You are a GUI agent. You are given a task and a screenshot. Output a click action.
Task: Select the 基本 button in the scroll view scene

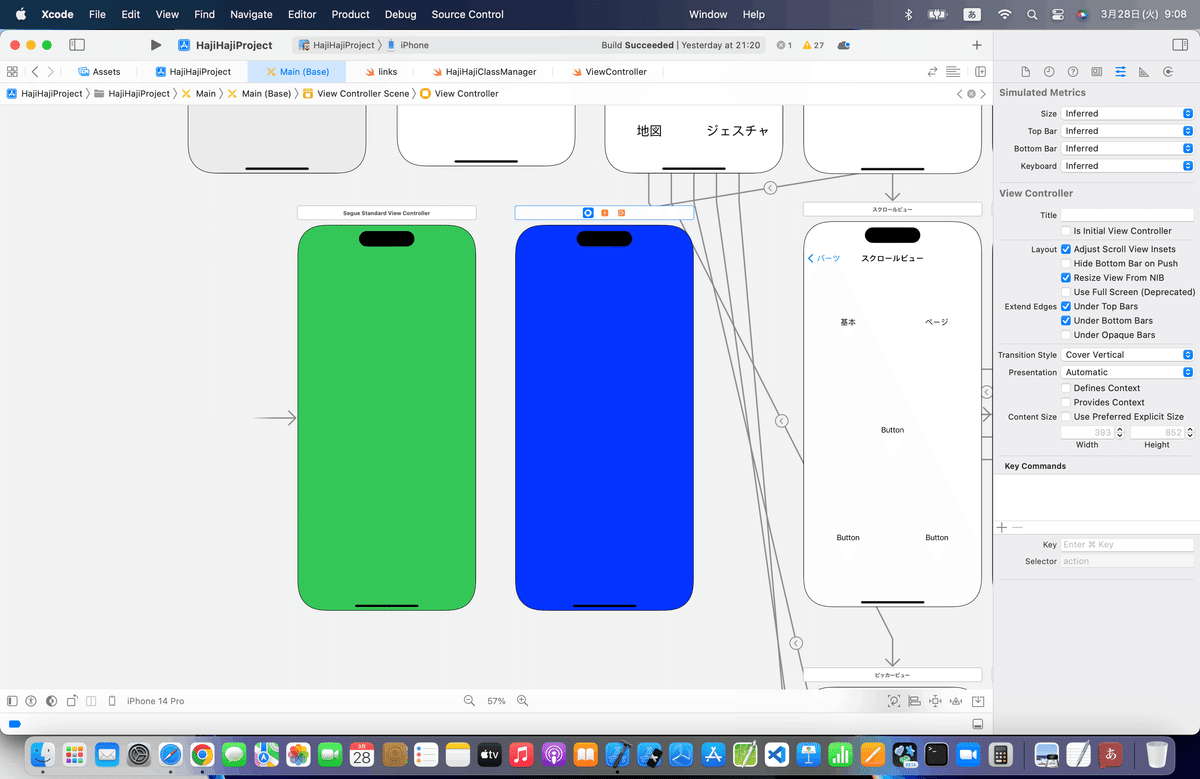coord(848,322)
